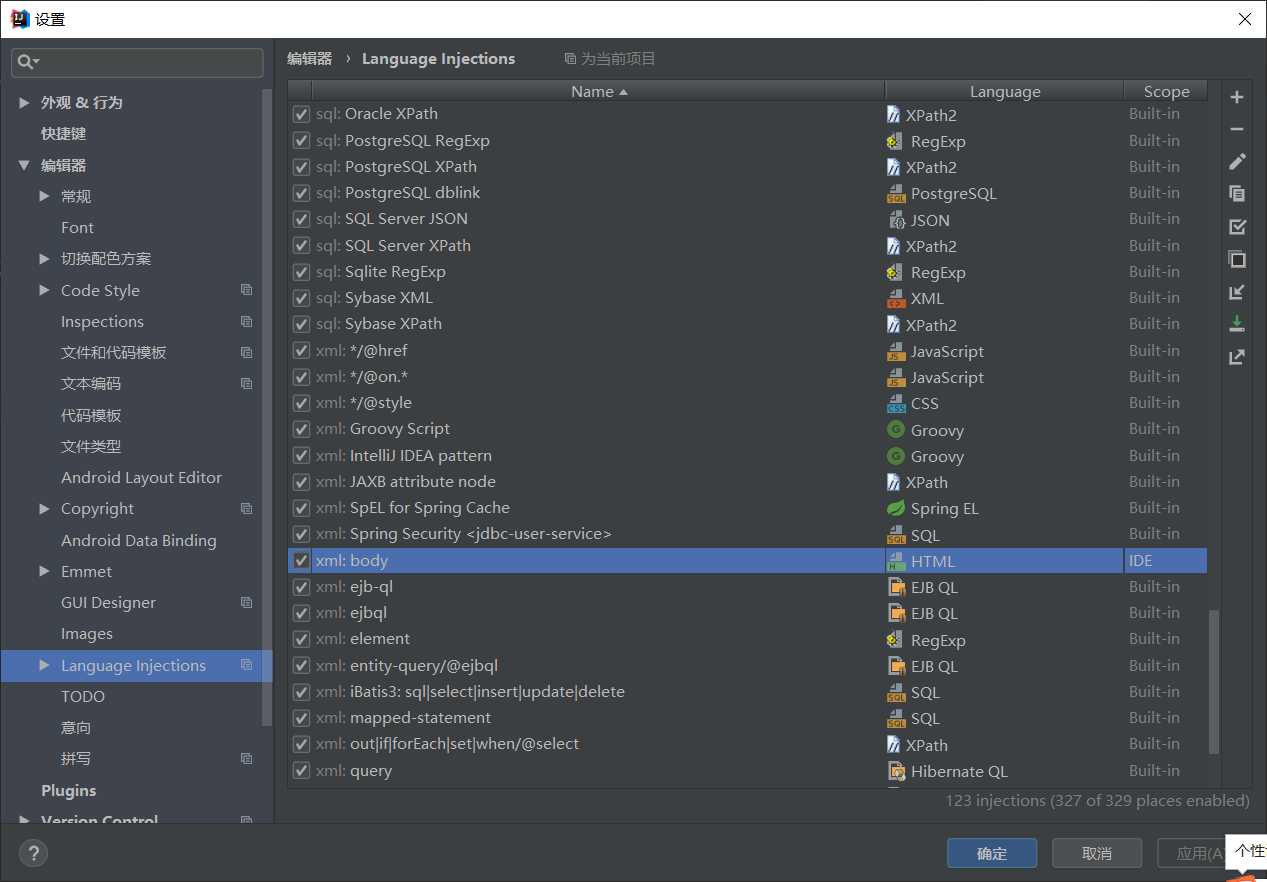Click the project-level icon beside GUI Designer

(x=246, y=602)
